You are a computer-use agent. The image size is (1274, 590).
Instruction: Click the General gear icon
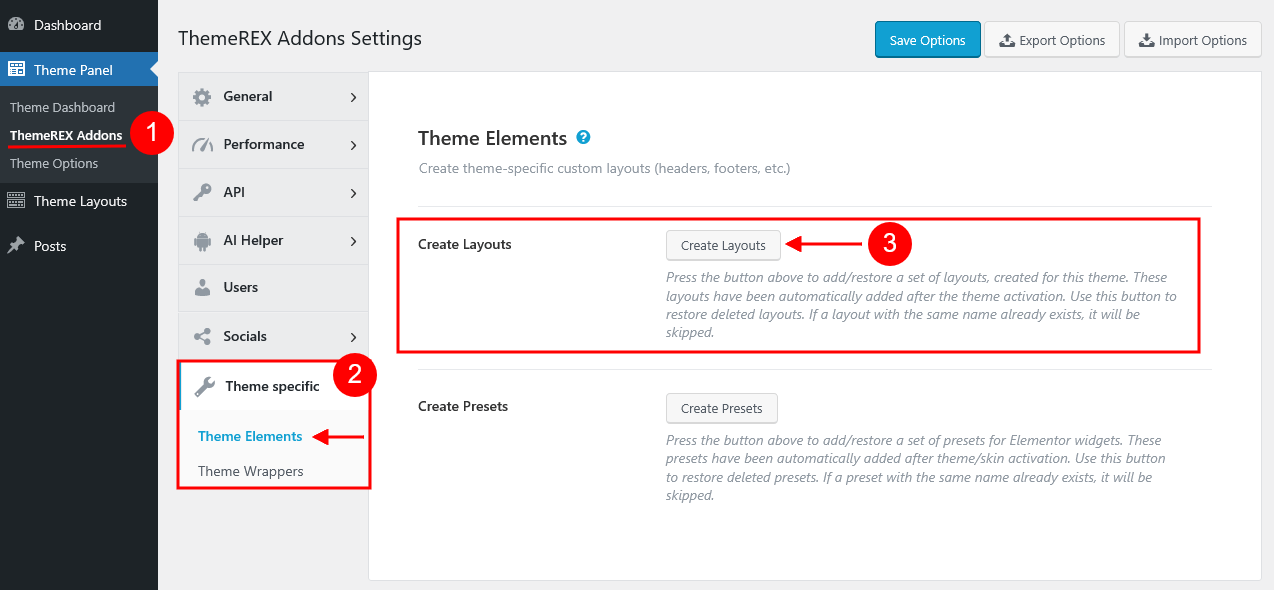point(202,97)
